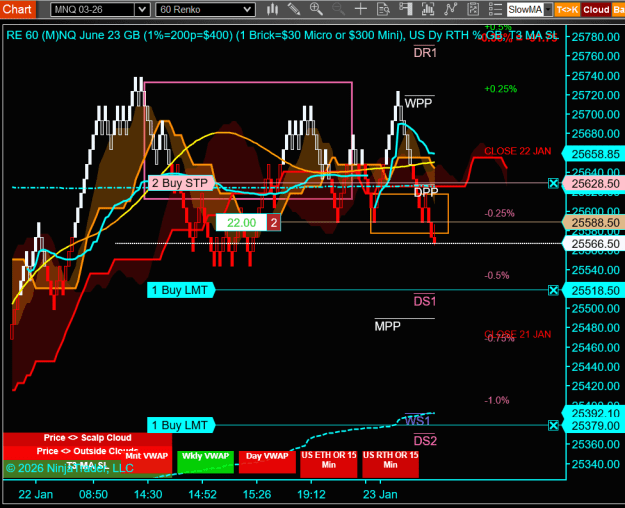
Task: Click the 25588.50 entry price marker
Action: [x=594, y=223]
